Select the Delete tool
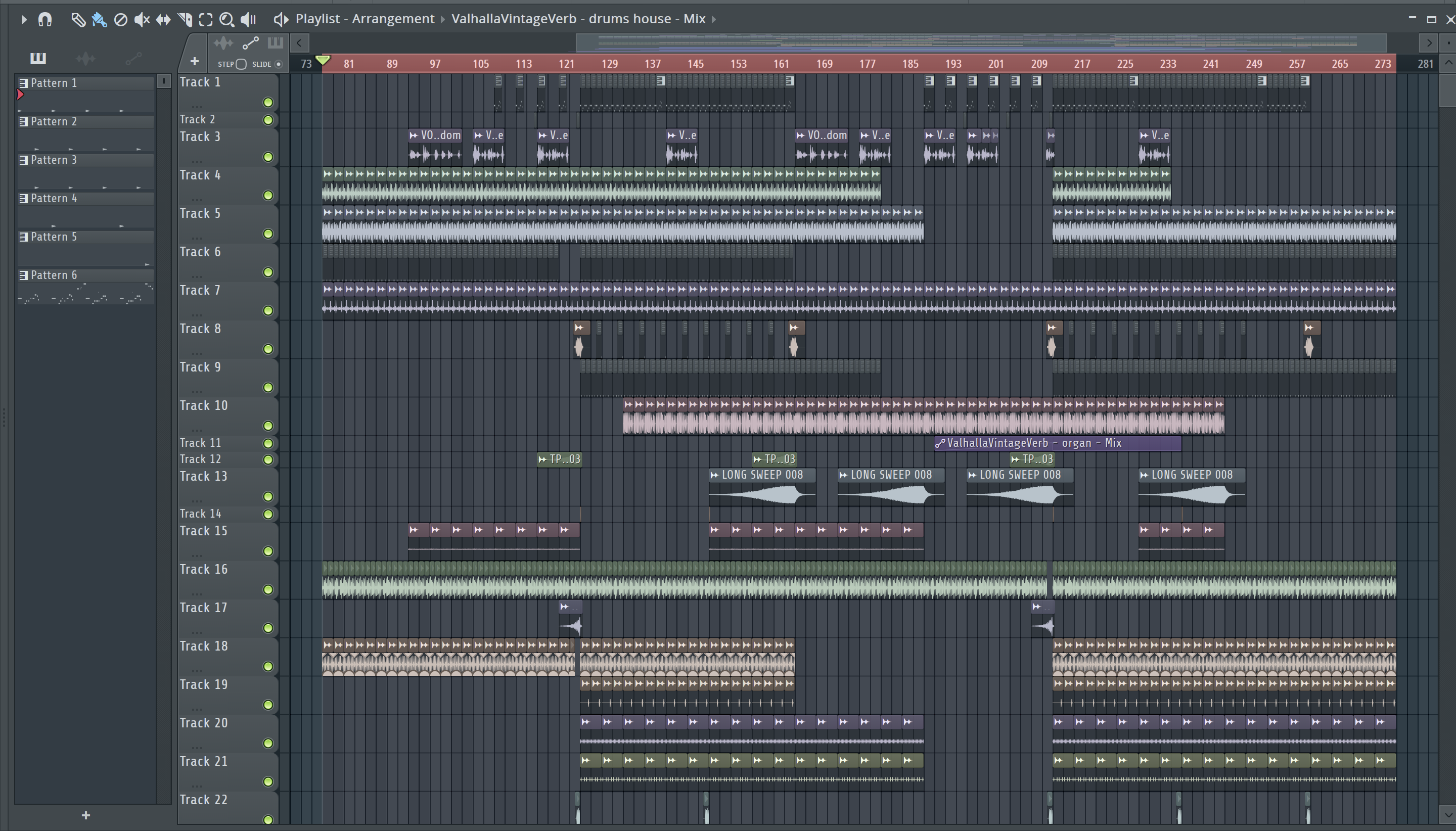1456x831 pixels. pos(120,19)
